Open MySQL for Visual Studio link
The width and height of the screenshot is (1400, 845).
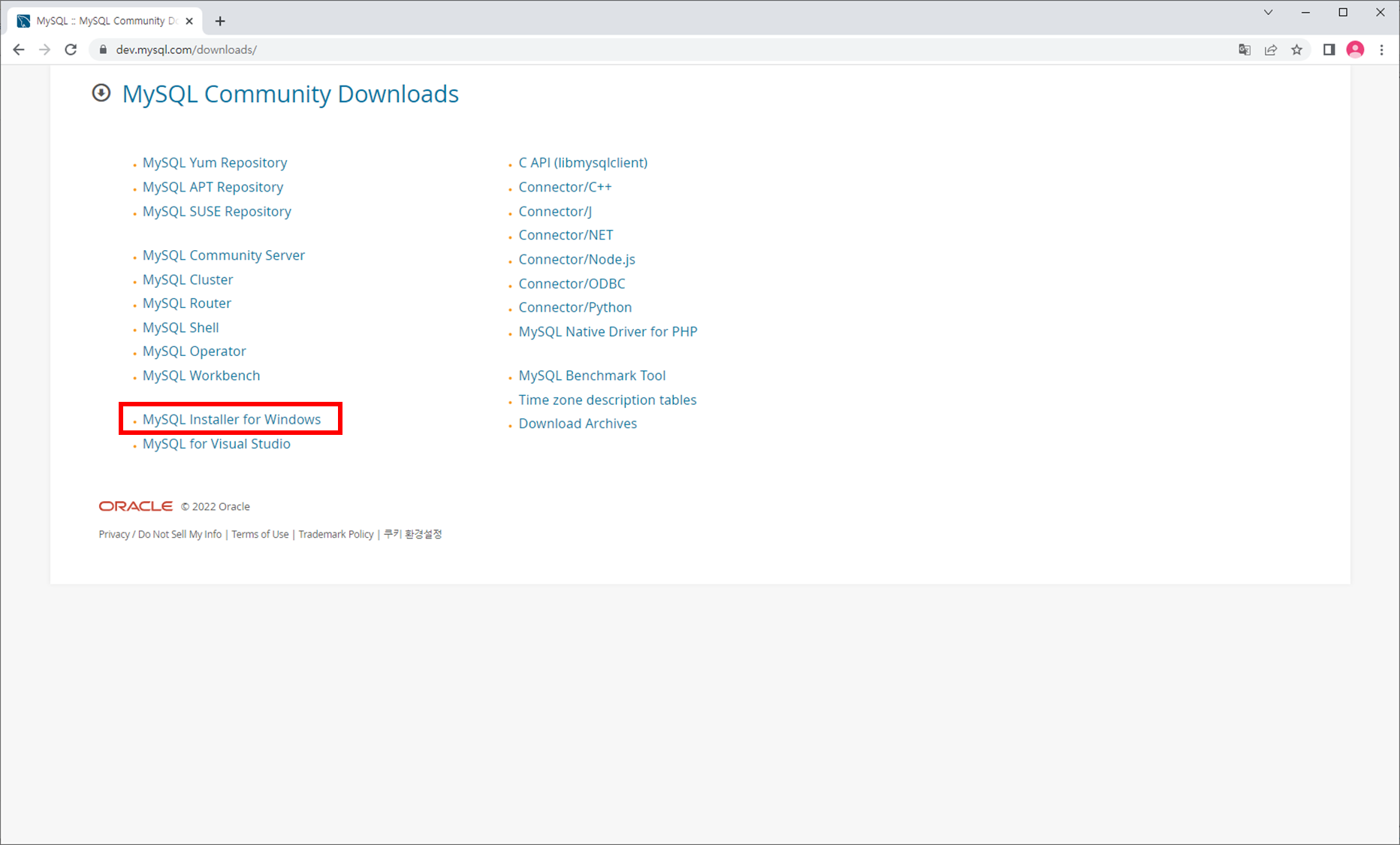216,444
